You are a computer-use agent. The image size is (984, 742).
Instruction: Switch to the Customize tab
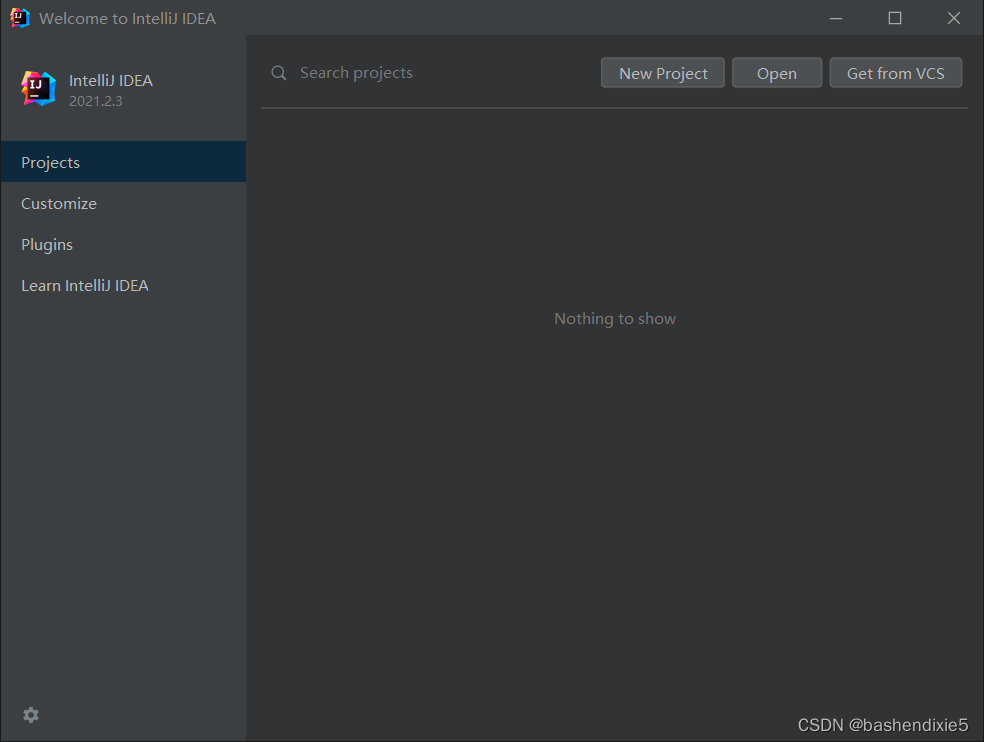coord(123,203)
